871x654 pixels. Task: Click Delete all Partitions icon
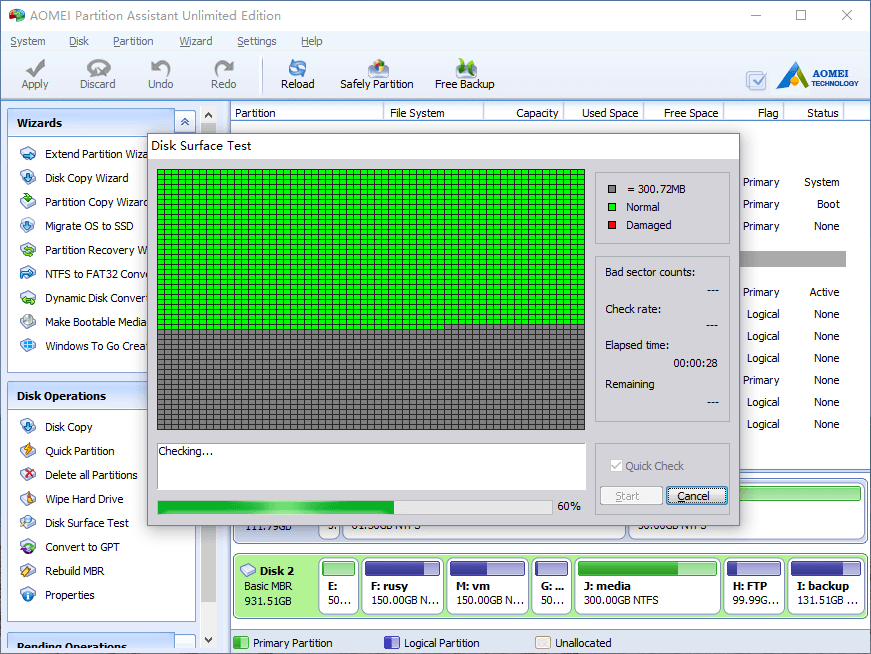click(28, 475)
